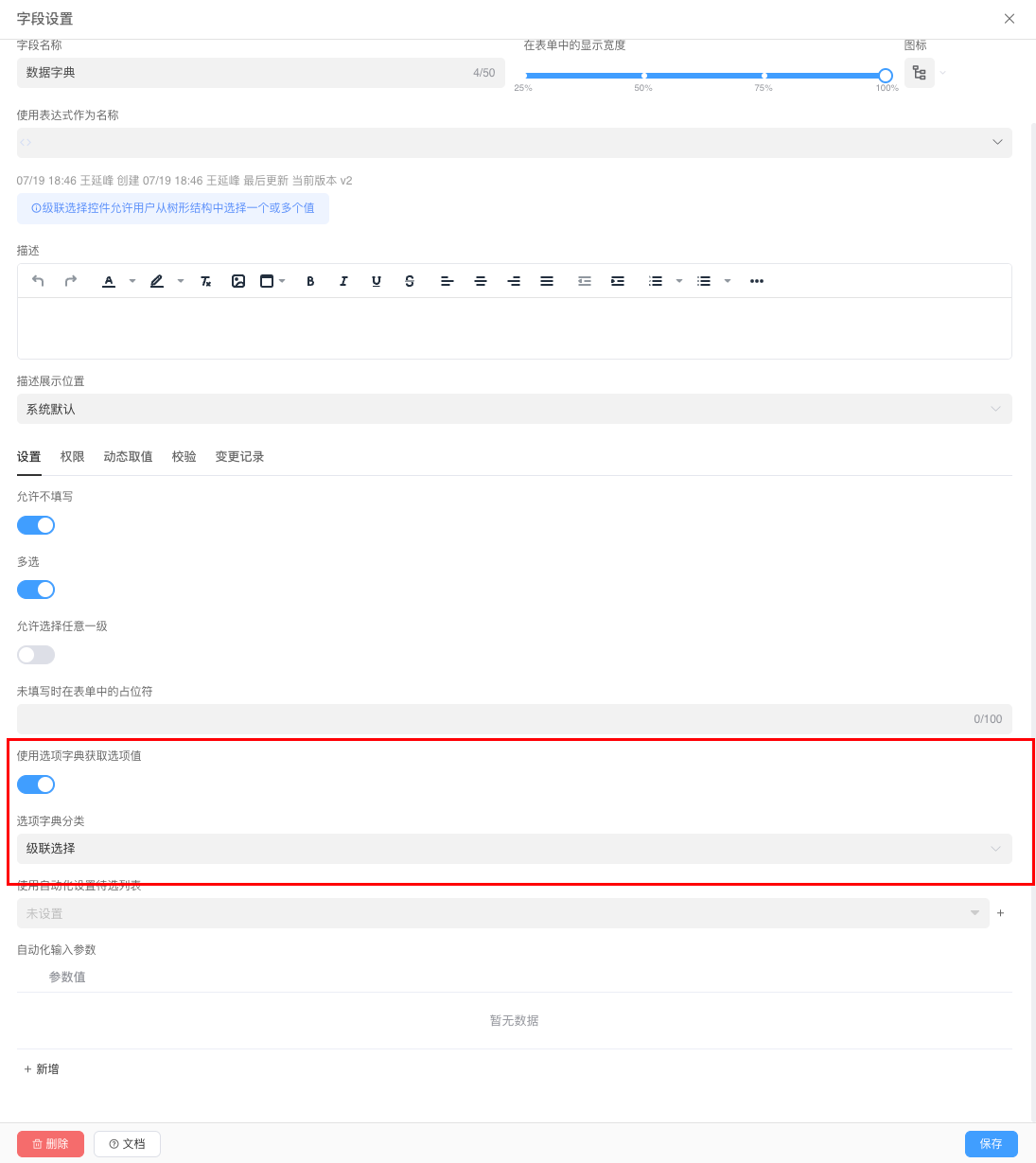Enable the 允许选择任意一级 toggle
Screen dimensions: 1036x1163
[36, 655]
